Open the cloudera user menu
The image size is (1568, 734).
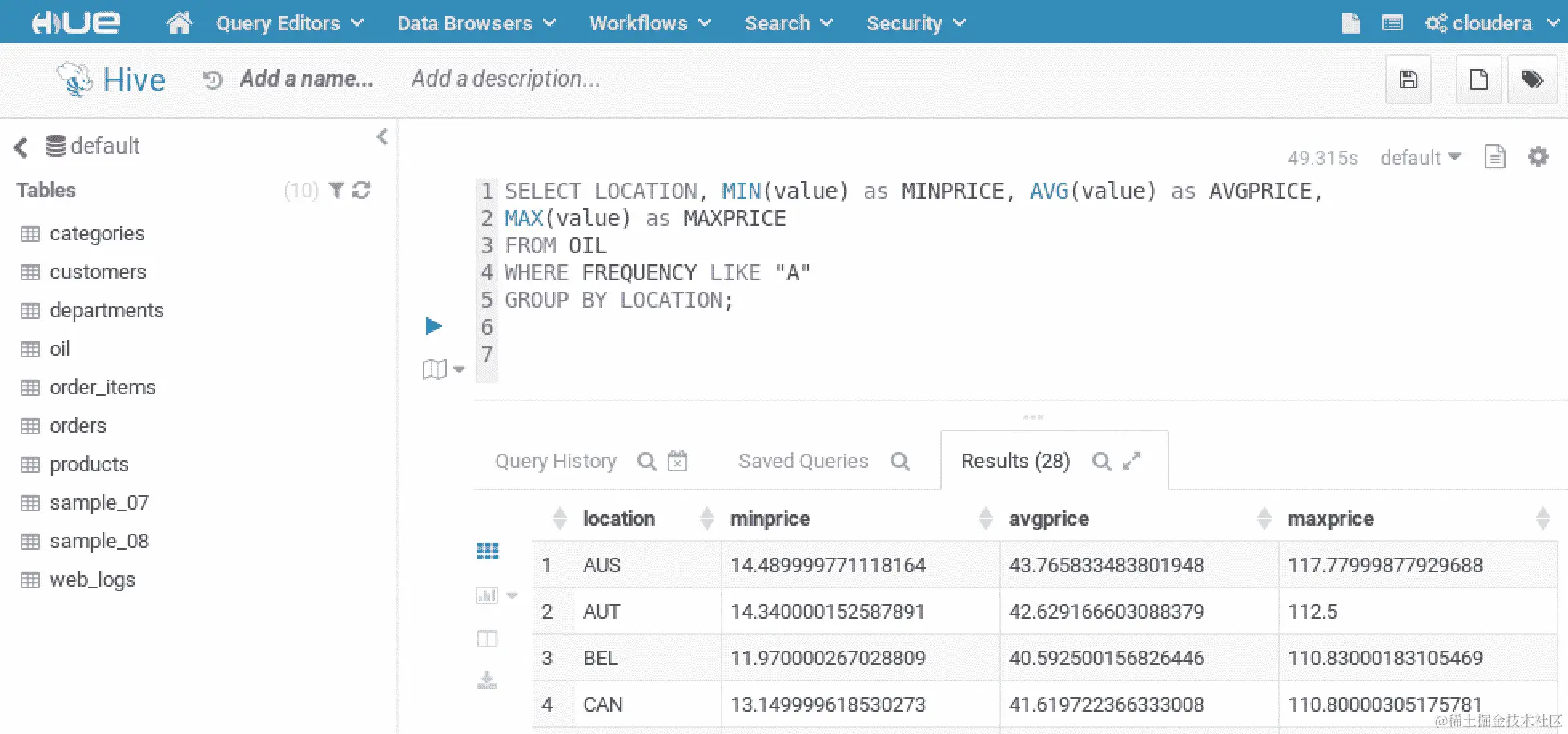(x=1493, y=23)
